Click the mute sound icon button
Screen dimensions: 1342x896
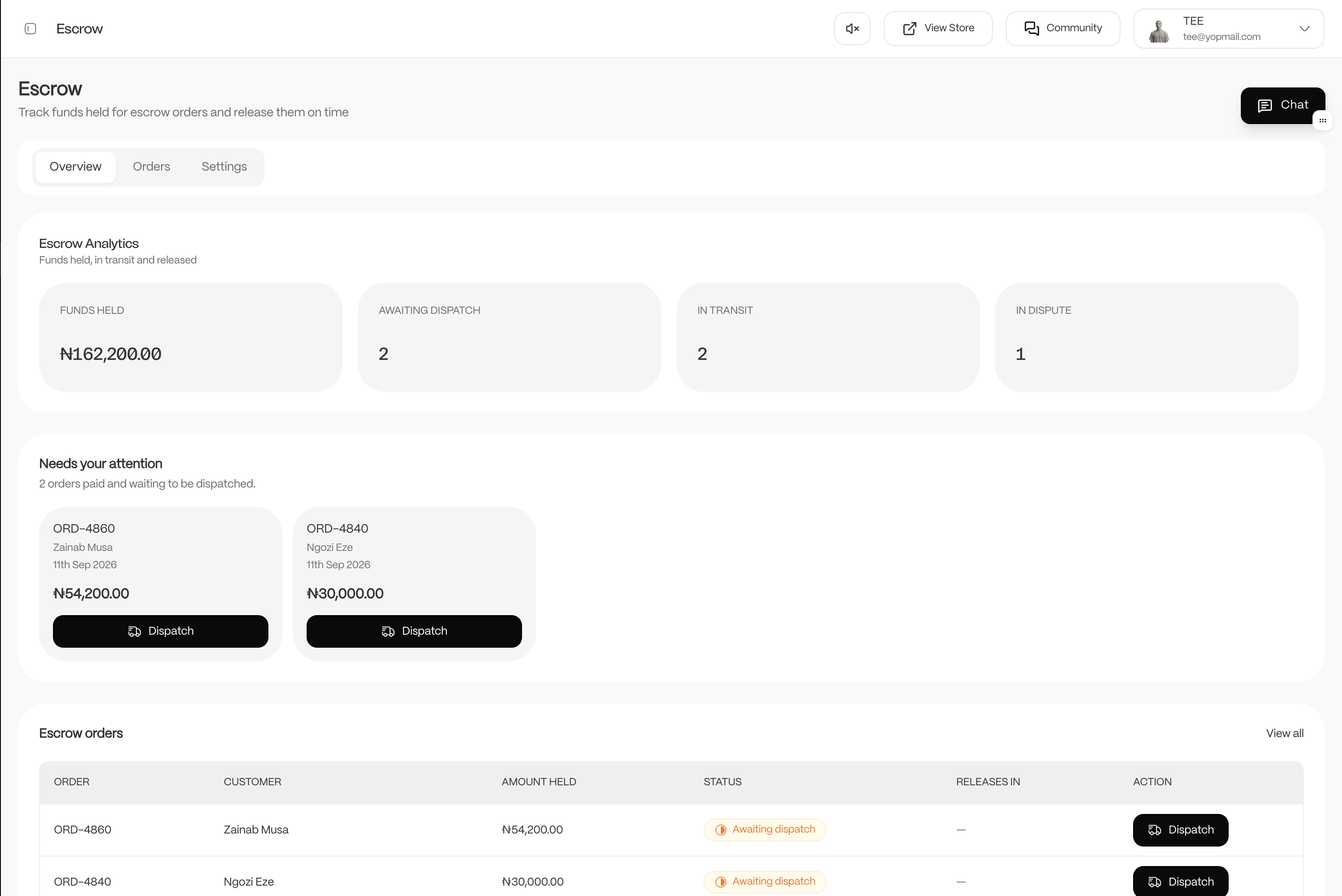pyautogui.click(x=852, y=29)
